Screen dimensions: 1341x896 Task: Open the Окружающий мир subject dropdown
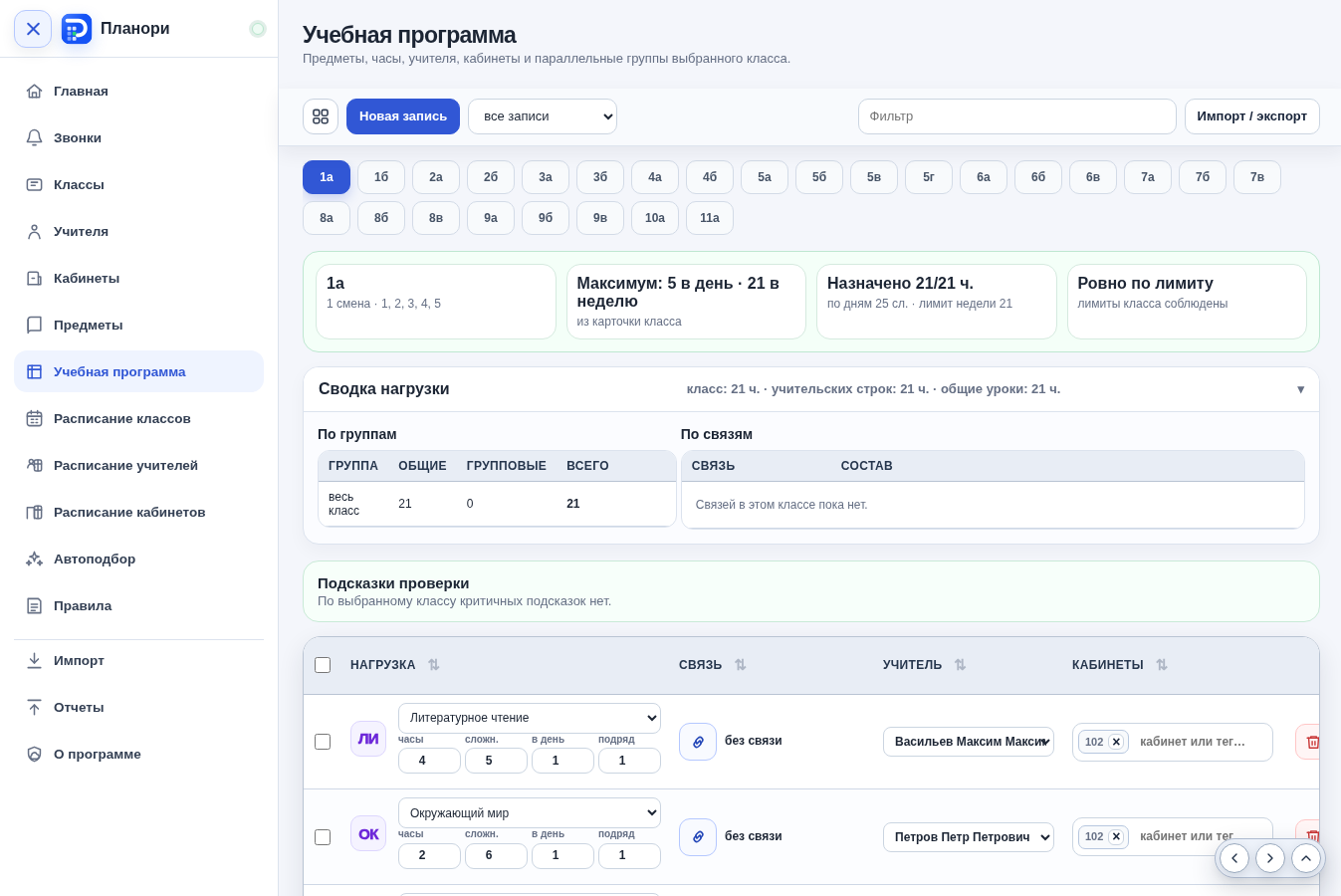(530, 813)
